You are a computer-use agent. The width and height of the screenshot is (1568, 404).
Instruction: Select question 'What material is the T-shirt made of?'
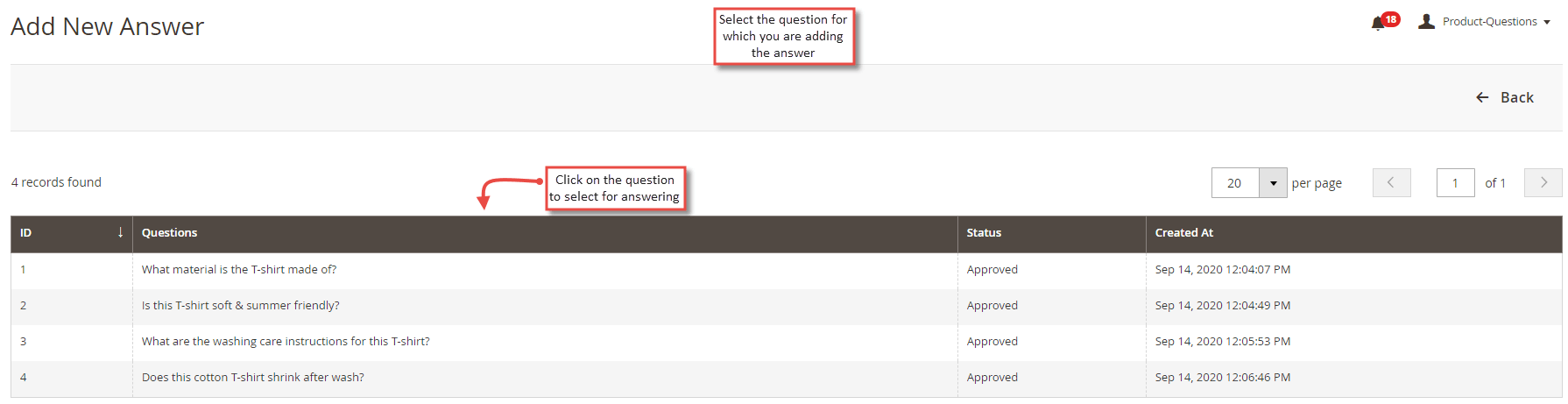[x=239, y=270]
